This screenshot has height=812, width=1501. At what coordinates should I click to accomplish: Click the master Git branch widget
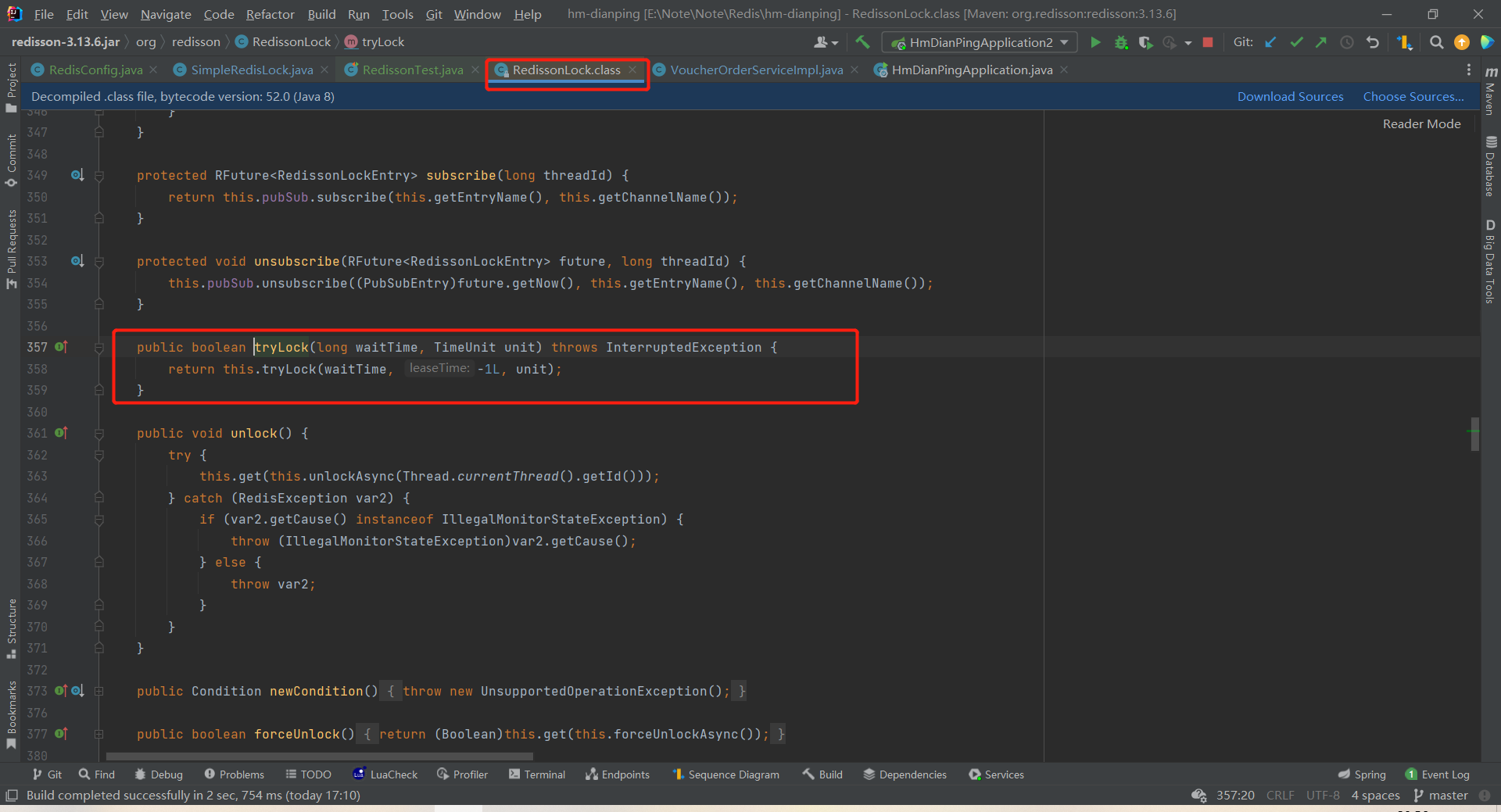pos(1441,795)
